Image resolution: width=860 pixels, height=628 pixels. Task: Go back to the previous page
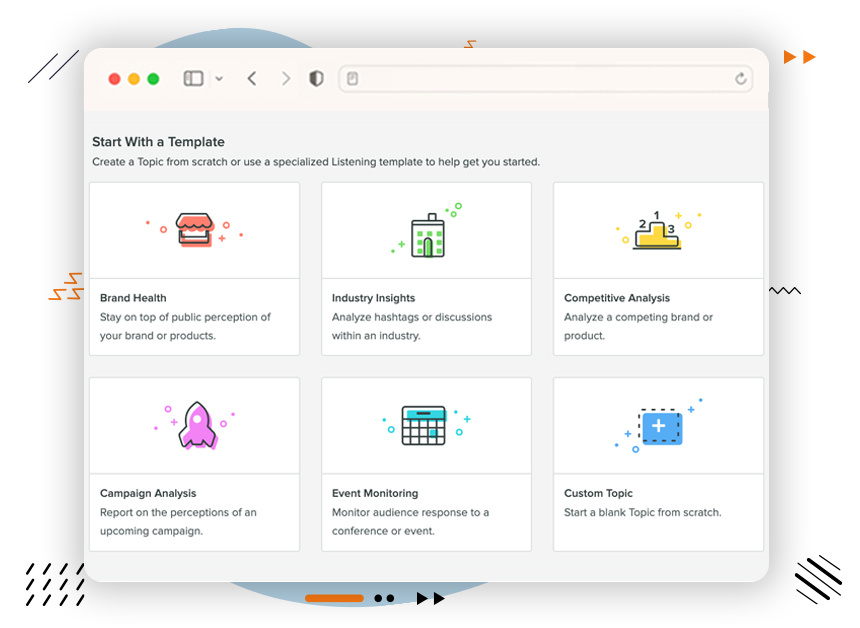[252, 79]
